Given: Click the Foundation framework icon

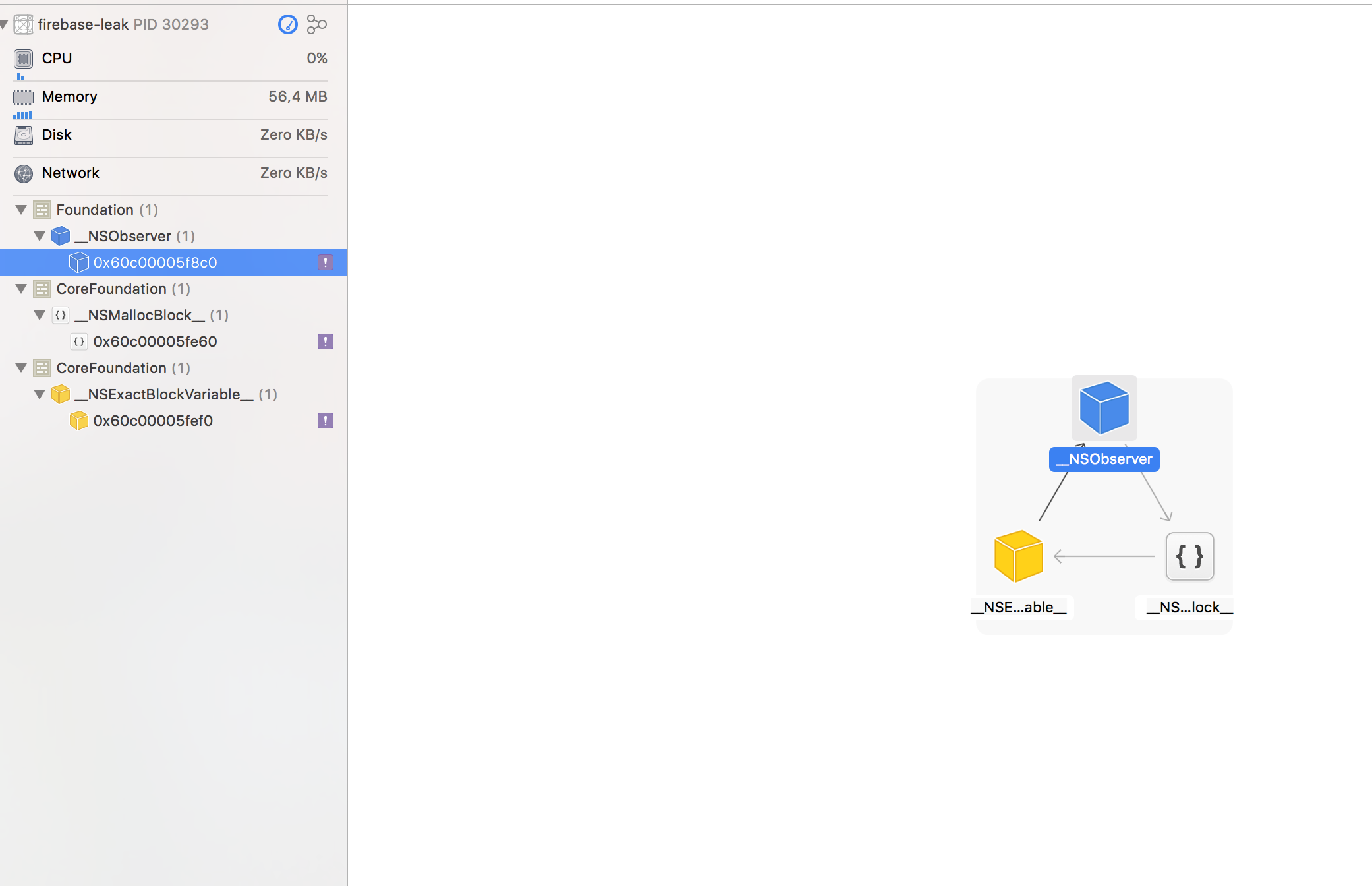Looking at the screenshot, I should (42, 210).
